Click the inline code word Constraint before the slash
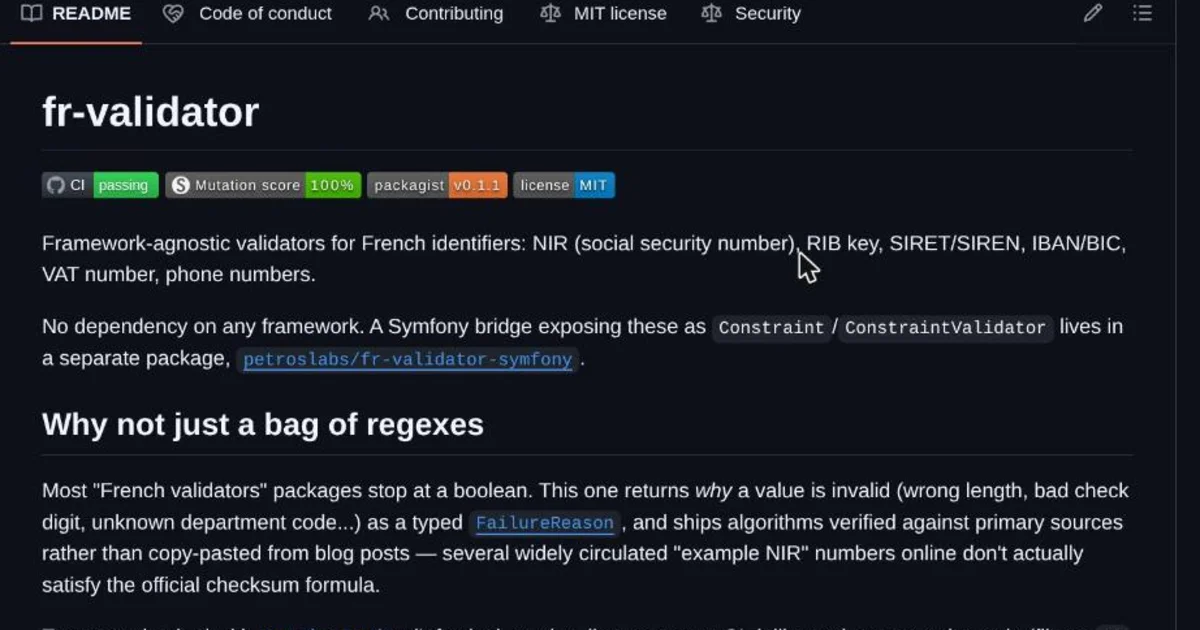This screenshot has width=1200, height=630. tap(771, 328)
